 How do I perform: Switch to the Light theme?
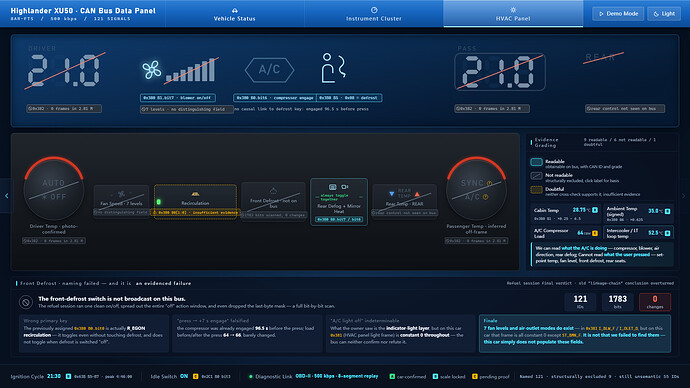[x=664, y=14]
